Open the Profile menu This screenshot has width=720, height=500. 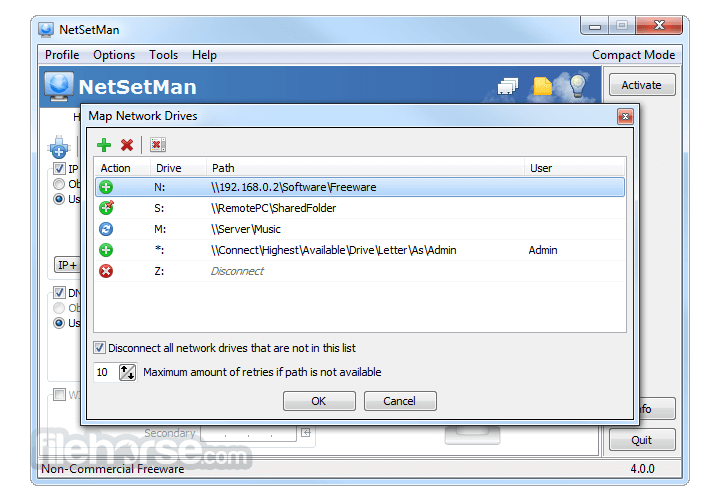point(62,55)
